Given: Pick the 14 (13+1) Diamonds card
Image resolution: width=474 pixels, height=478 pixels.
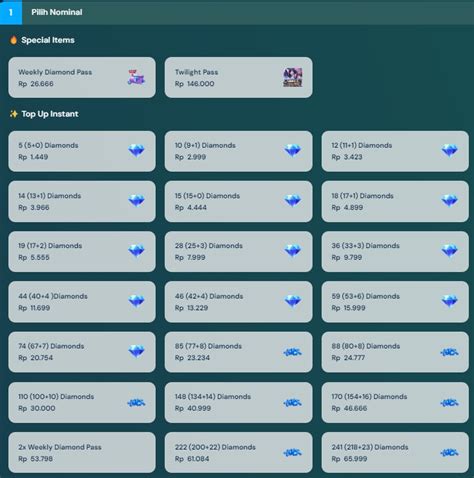Looking at the screenshot, I should [82, 201].
